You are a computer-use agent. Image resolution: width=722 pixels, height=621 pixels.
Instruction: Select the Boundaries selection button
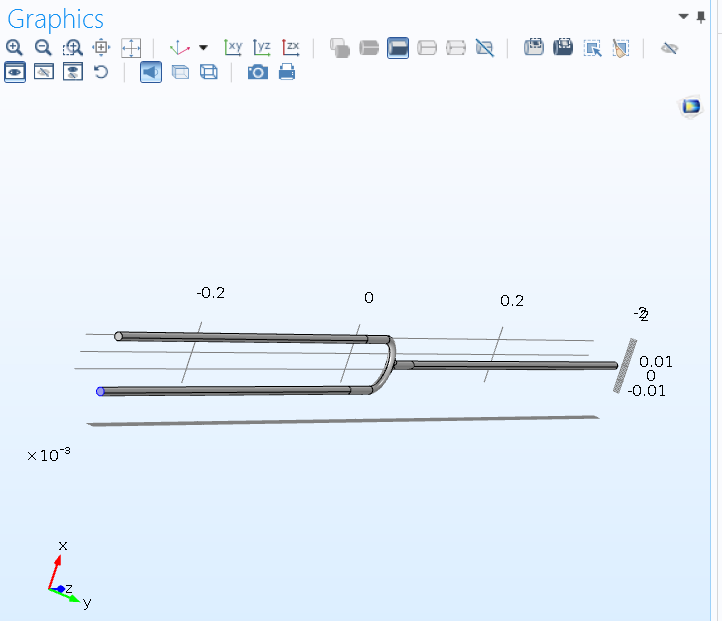[x=398, y=47]
